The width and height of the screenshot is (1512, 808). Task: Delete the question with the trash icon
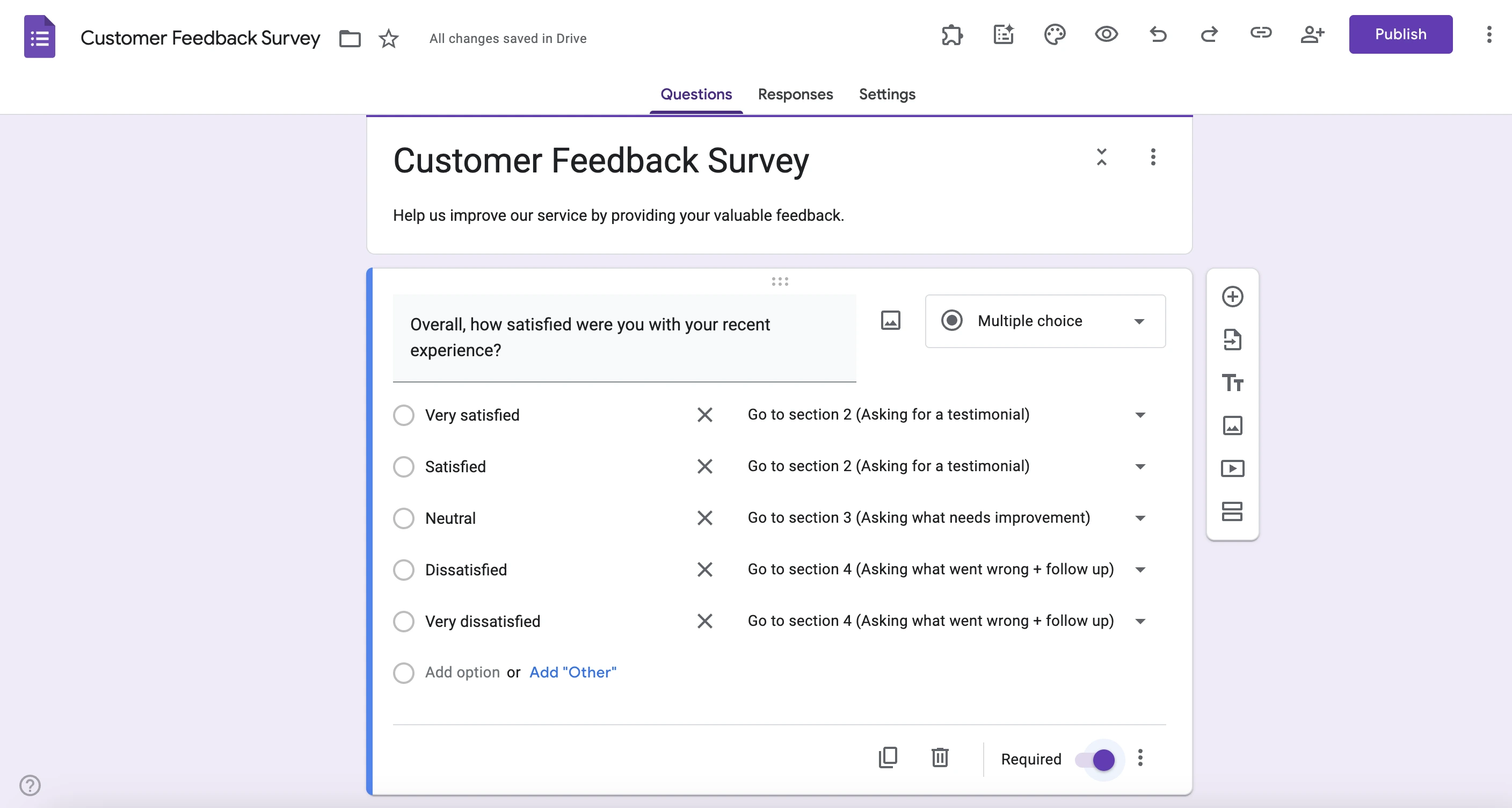[x=940, y=757]
